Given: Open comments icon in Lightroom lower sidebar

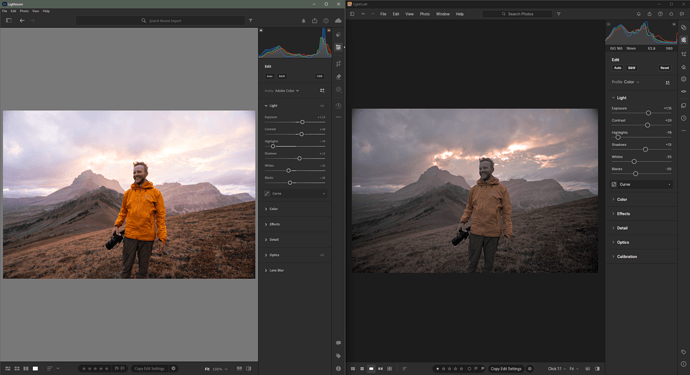Looking at the screenshot, I should coord(338,343).
